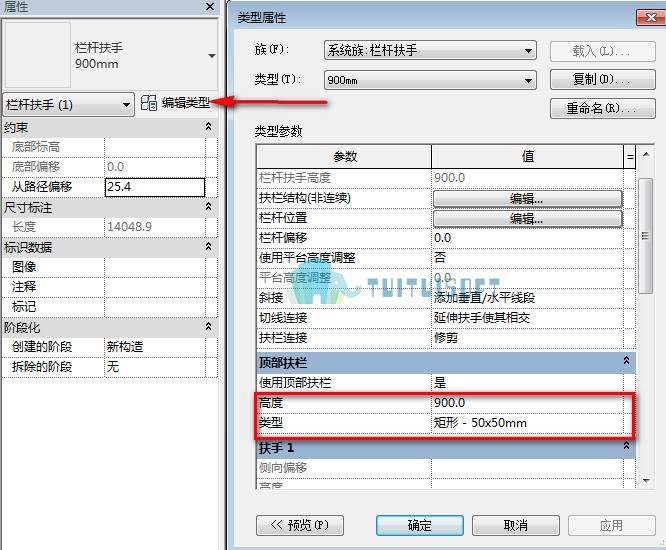Click the 复制 duplicate button
The width and height of the screenshot is (666, 550).
point(602,79)
